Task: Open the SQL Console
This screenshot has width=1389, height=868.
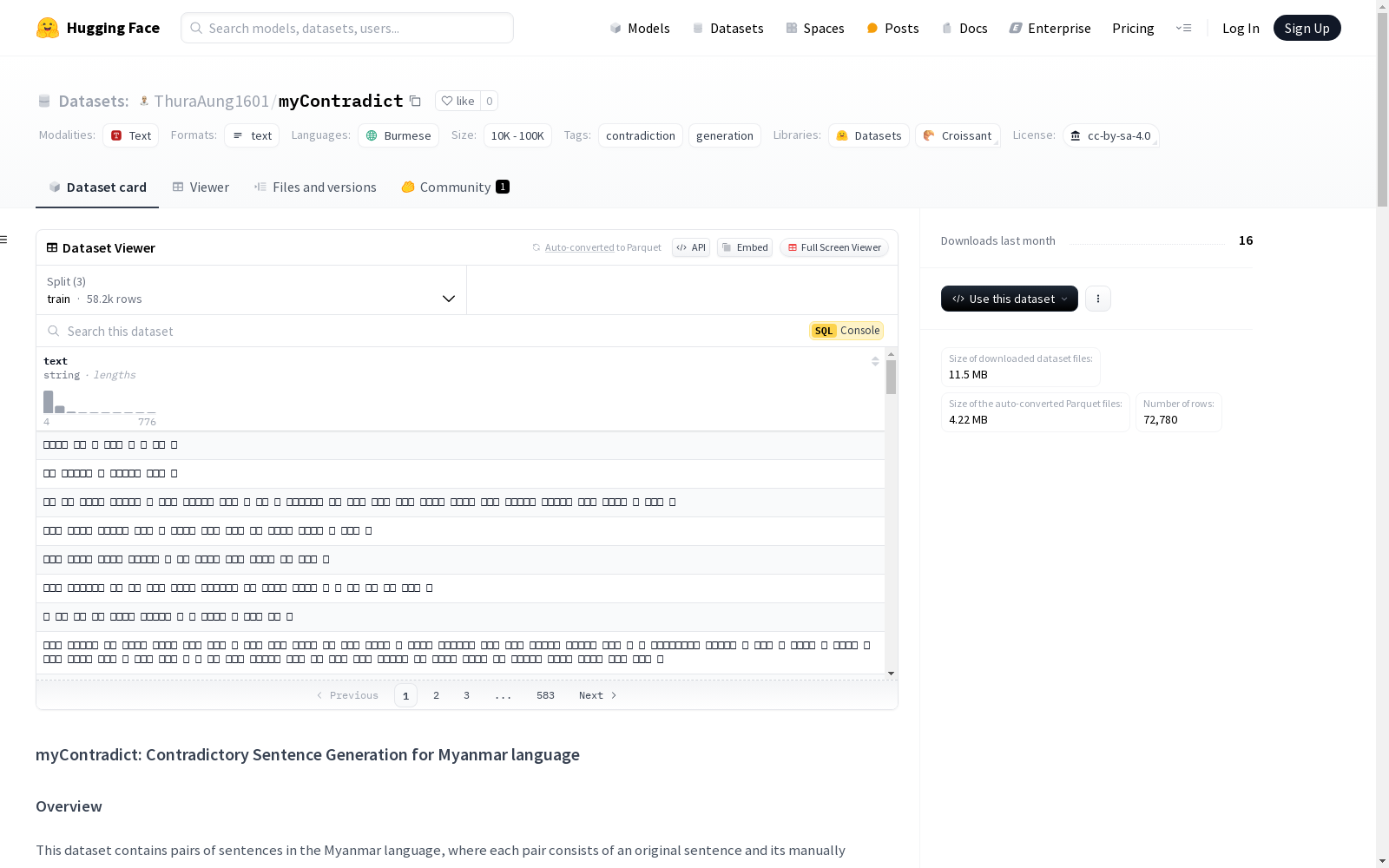Action: point(846,331)
